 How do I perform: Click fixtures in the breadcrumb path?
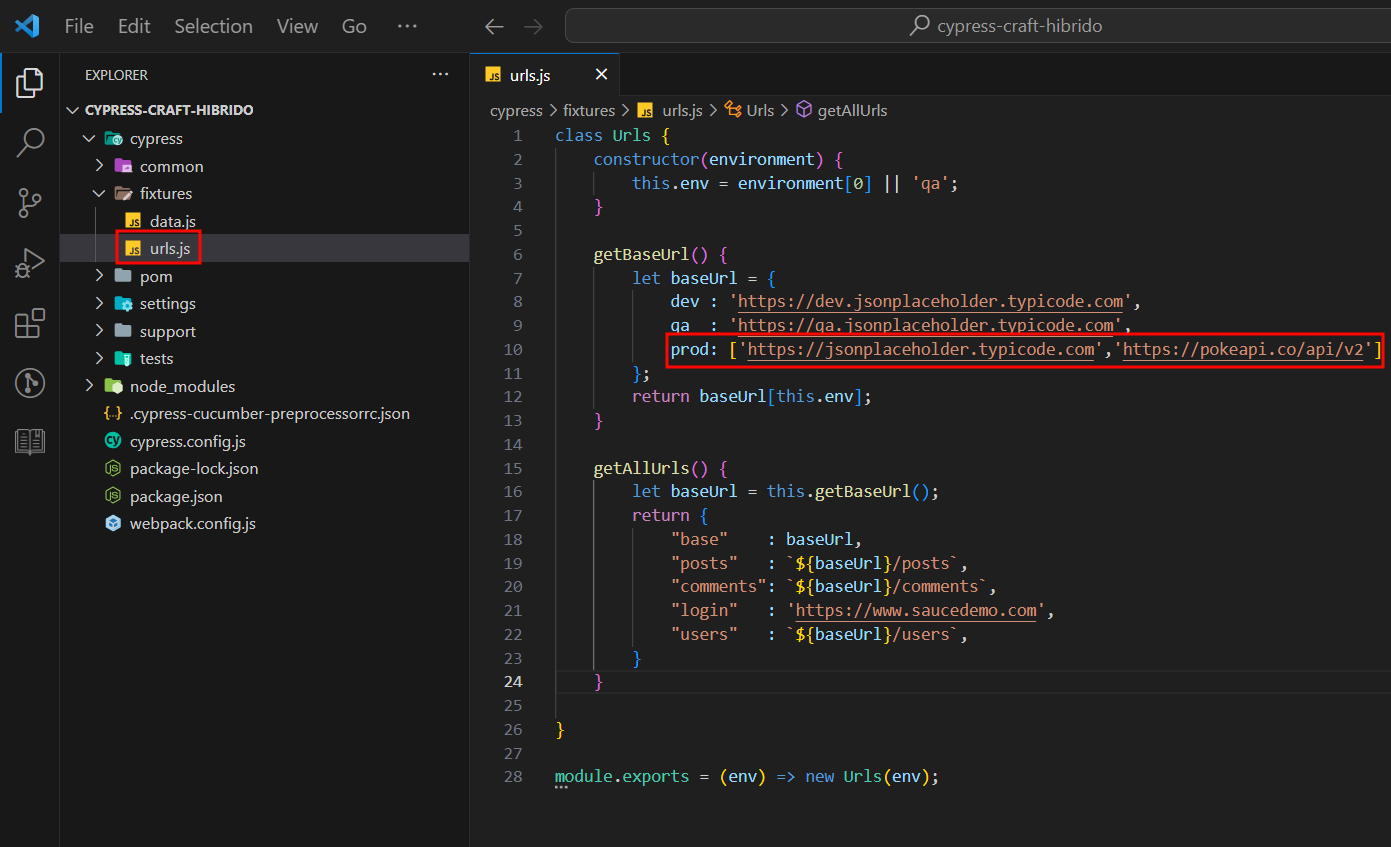click(x=589, y=110)
